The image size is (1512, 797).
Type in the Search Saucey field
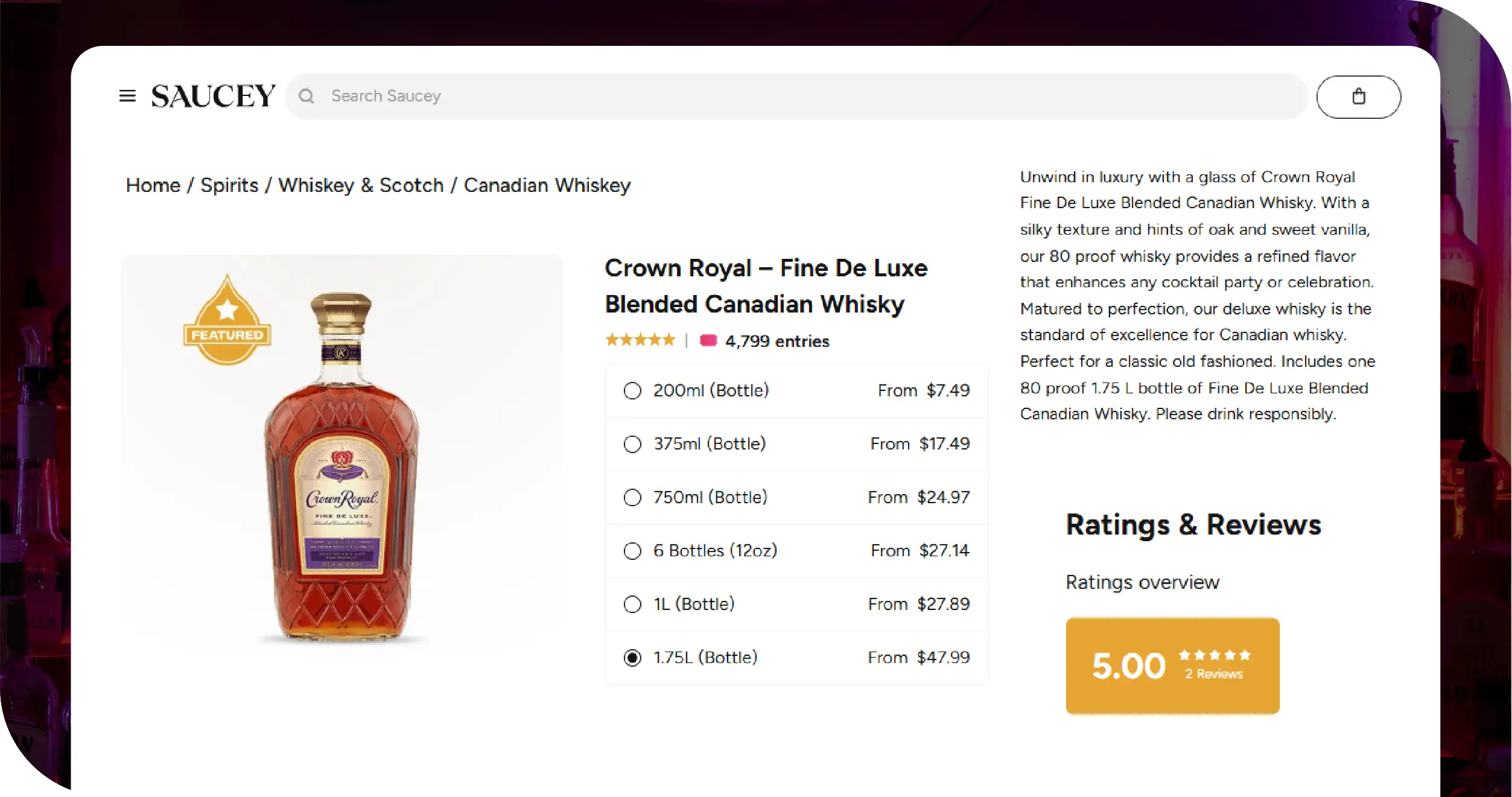[x=784, y=97]
